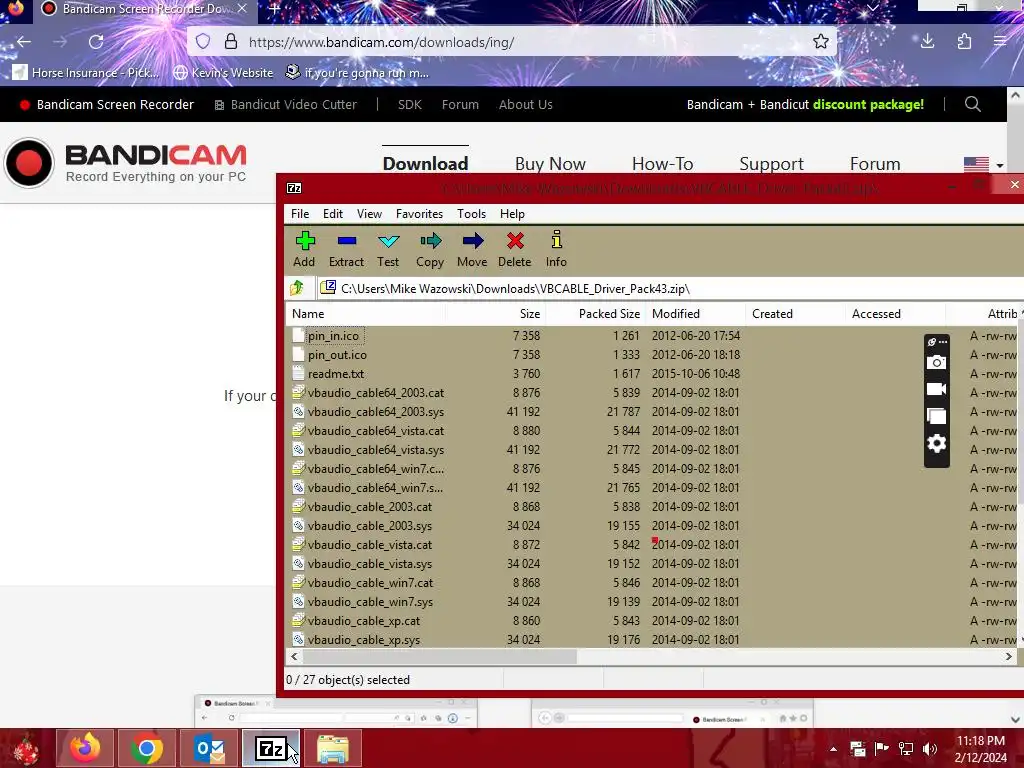Click the site padlock icon
The image size is (1024, 768).
(231, 42)
